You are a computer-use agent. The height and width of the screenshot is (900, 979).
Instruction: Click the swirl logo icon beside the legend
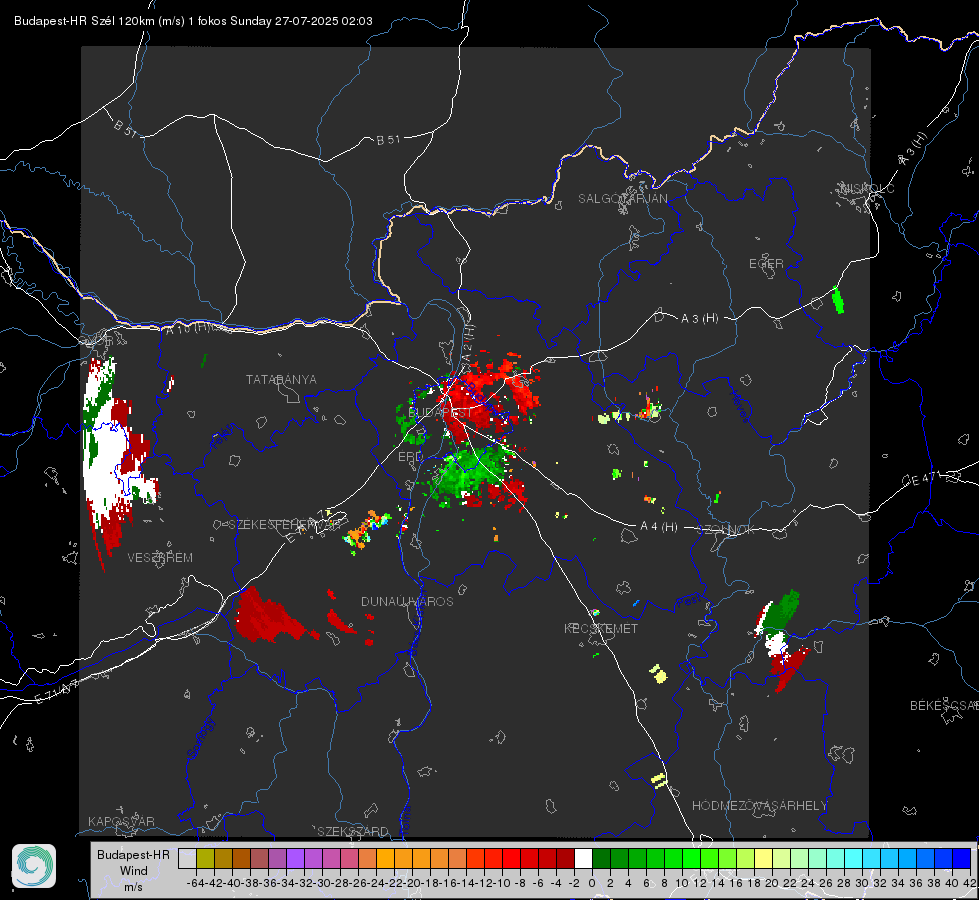click(34, 866)
